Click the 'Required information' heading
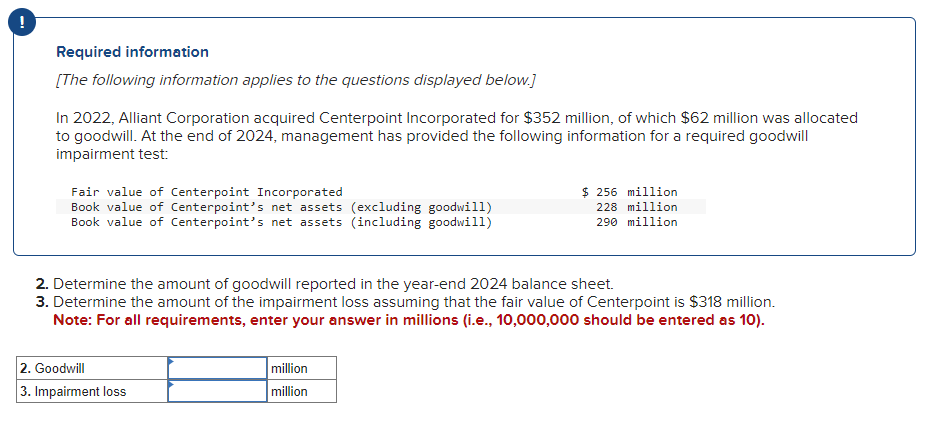Image resolution: width=929 pixels, height=446 pixels. 132,52
